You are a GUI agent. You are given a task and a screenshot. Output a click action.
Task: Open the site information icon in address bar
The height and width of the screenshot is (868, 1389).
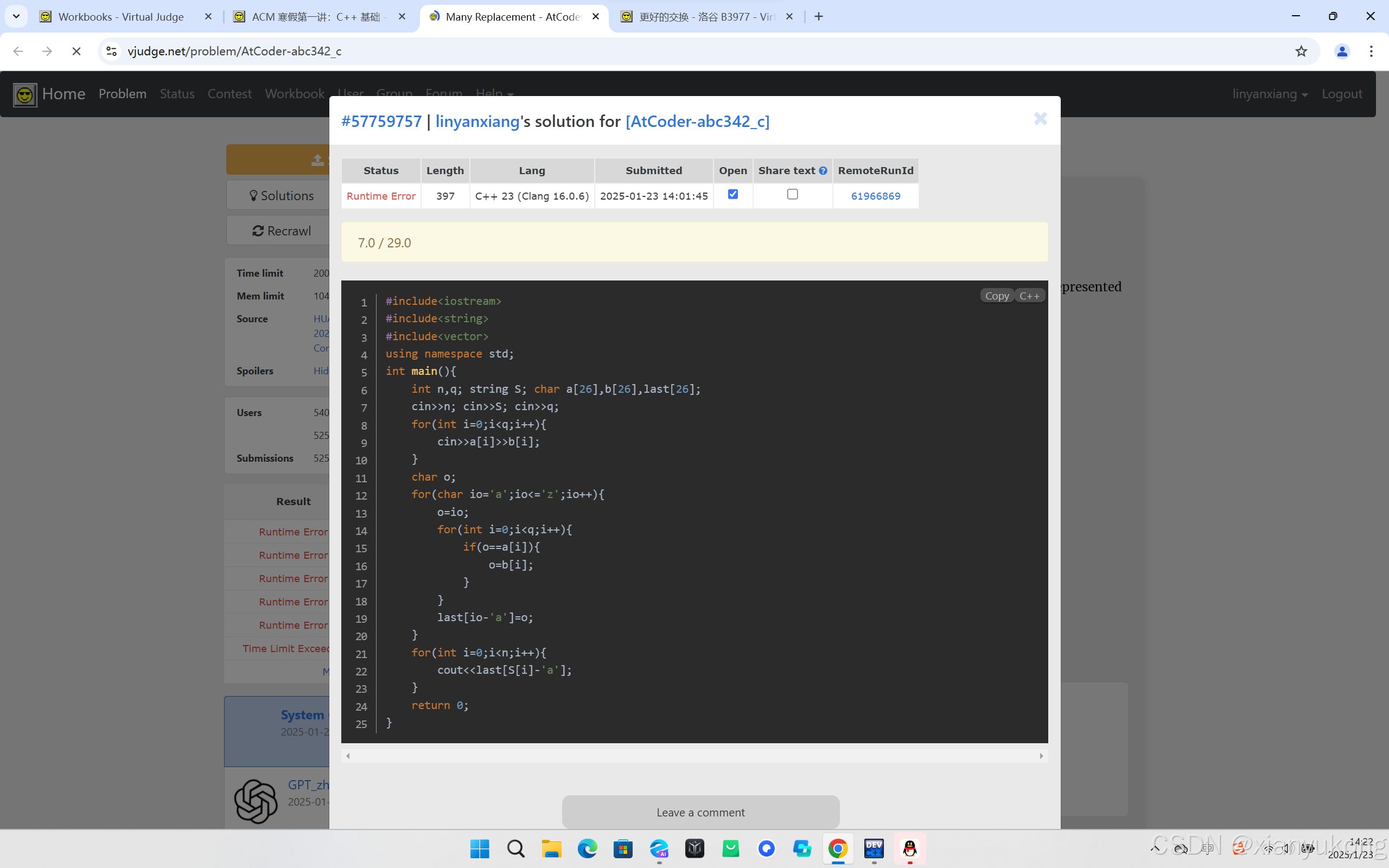(112, 51)
